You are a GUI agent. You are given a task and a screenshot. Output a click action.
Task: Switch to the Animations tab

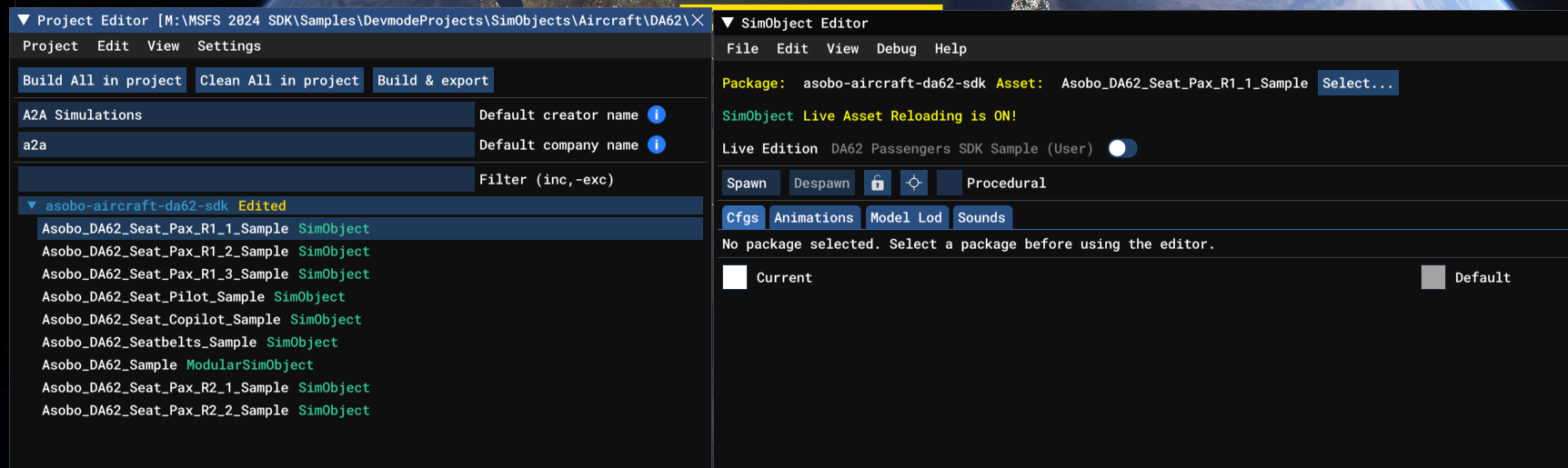coord(814,217)
